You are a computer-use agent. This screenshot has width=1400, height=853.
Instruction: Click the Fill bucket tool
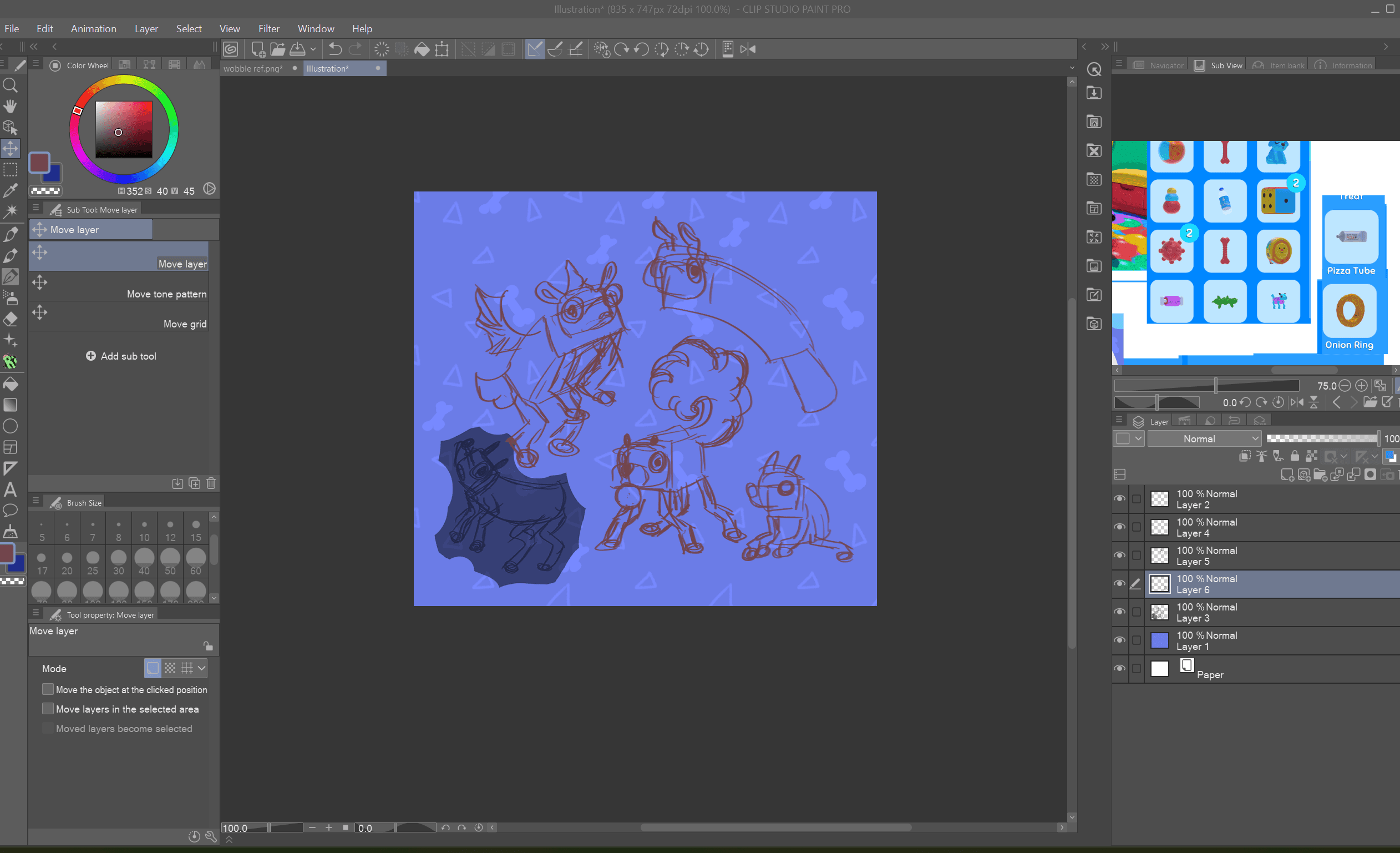click(10, 384)
